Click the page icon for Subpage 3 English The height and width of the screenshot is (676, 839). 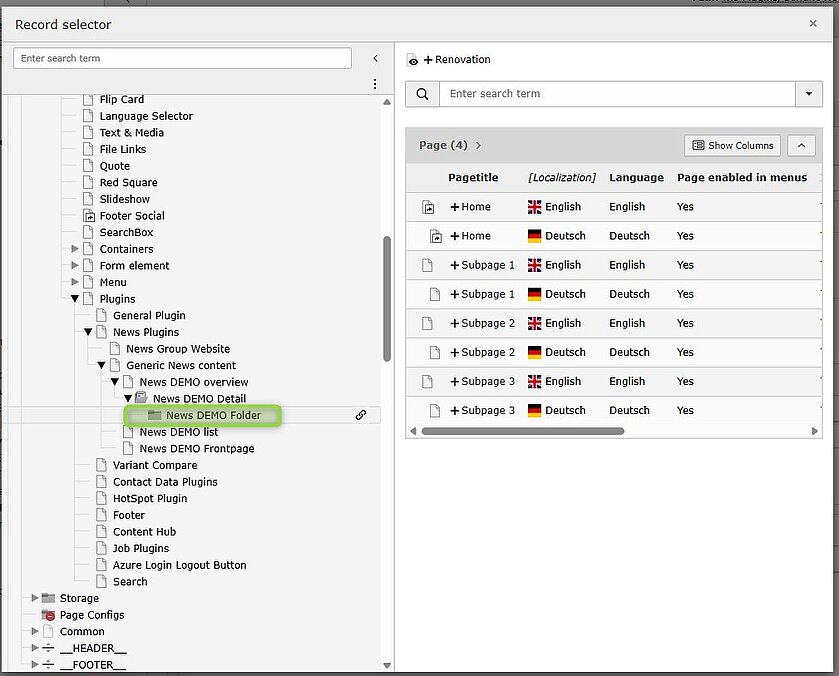coord(428,381)
